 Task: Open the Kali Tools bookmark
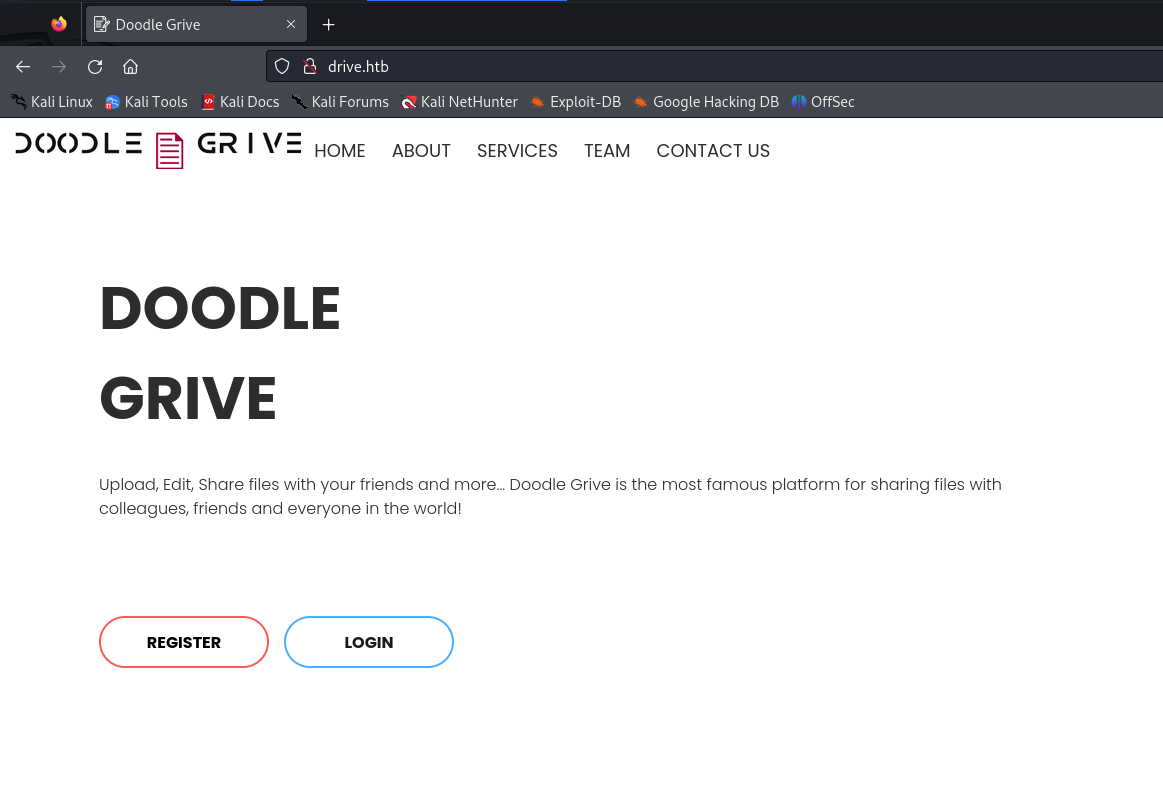(146, 102)
